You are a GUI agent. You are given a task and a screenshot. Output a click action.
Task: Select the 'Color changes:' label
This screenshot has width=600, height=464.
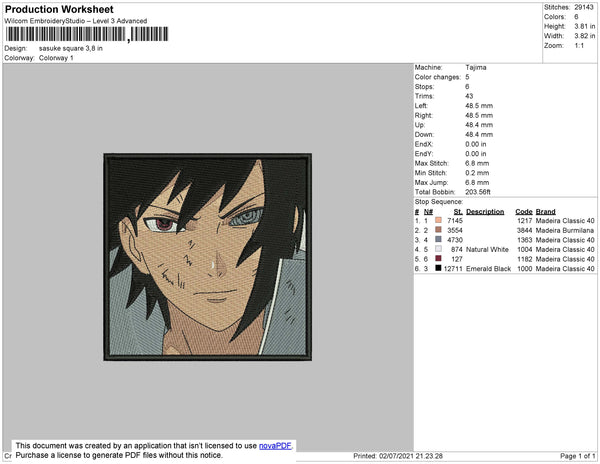pos(438,77)
